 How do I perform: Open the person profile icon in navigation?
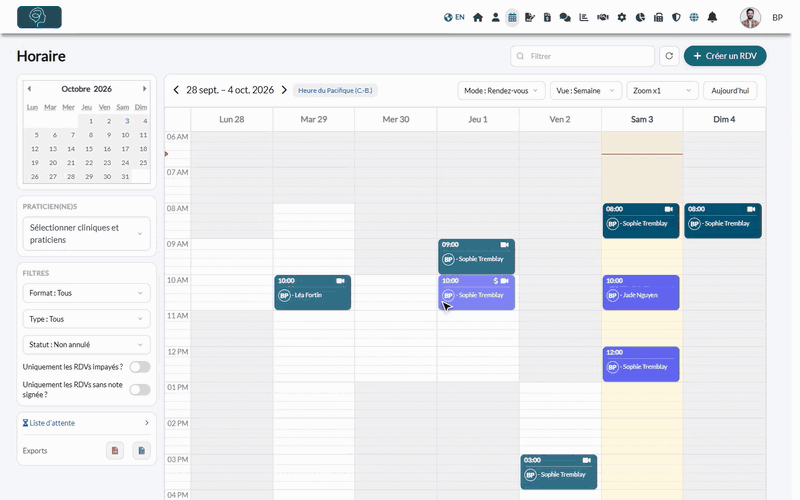click(495, 17)
